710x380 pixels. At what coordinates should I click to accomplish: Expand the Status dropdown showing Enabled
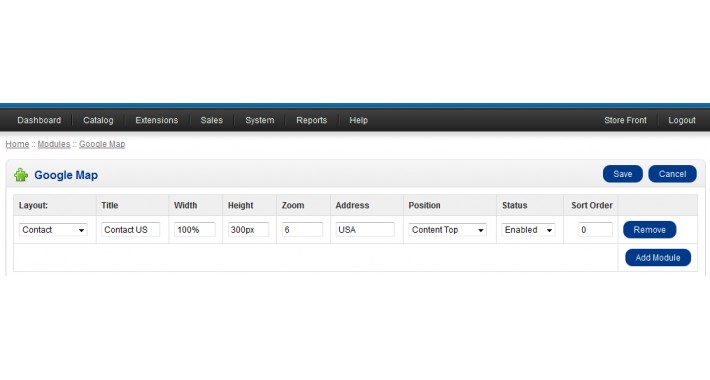pyautogui.click(x=528, y=230)
